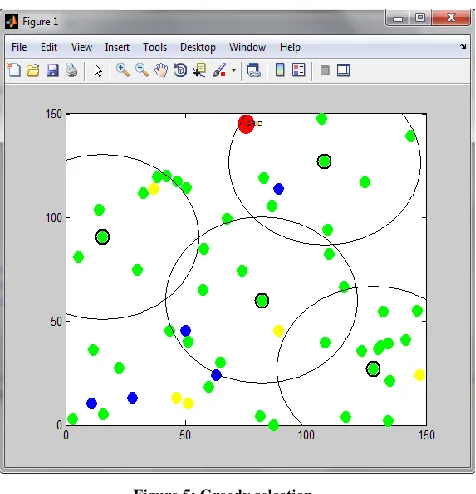The width and height of the screenshot is (476, 494).
Task: Save the figure with the floppy icon
Action: point(52,70)
